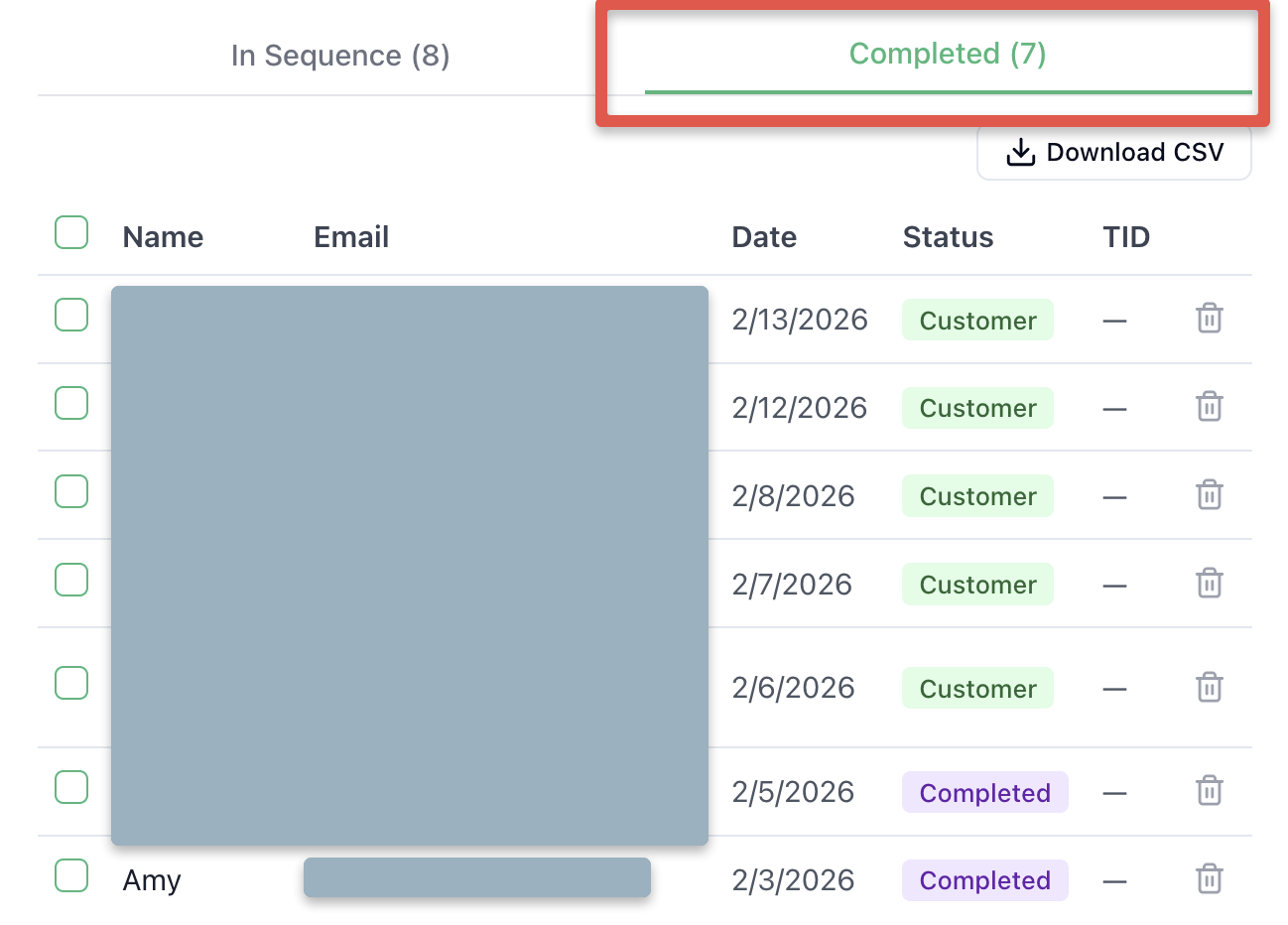Click trash icon beside the 2/5/2026 entry

[1209, 791]
